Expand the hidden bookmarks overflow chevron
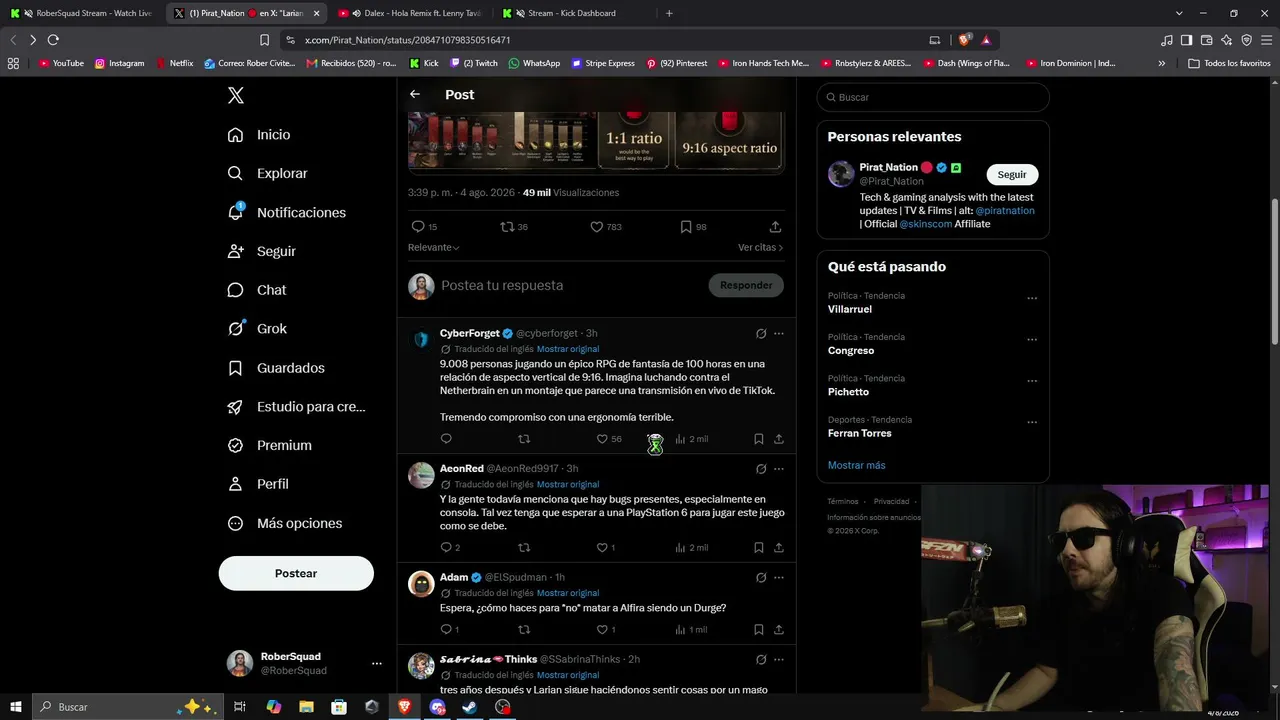1280x720 pixels. [1161, 63]
